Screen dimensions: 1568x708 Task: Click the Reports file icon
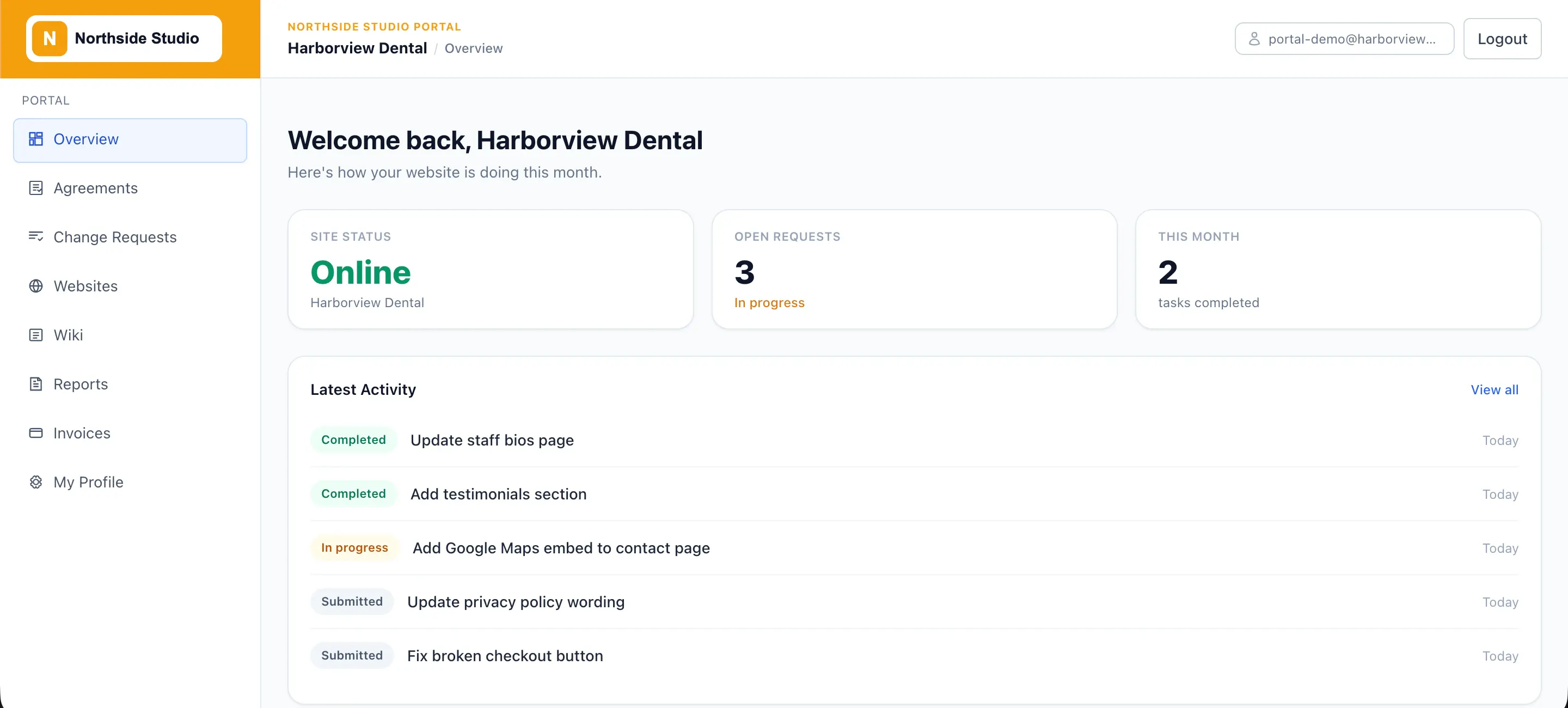tap(36, 384)
